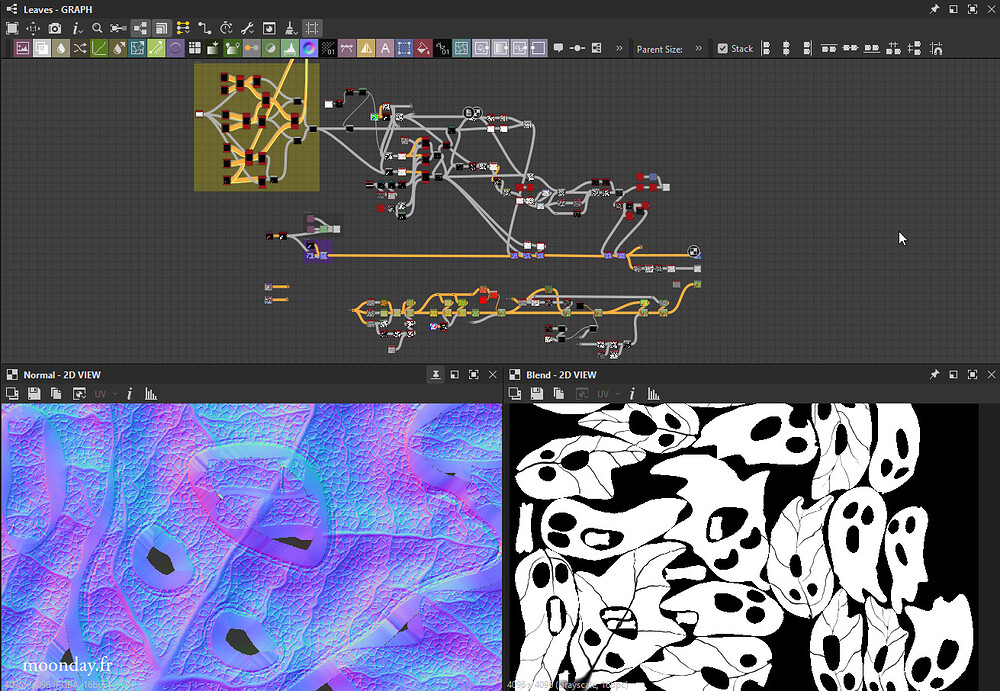Screen dimensions: 1000x691
Task: Toggle node connector display mode button
Action: [x=140, y=28]
